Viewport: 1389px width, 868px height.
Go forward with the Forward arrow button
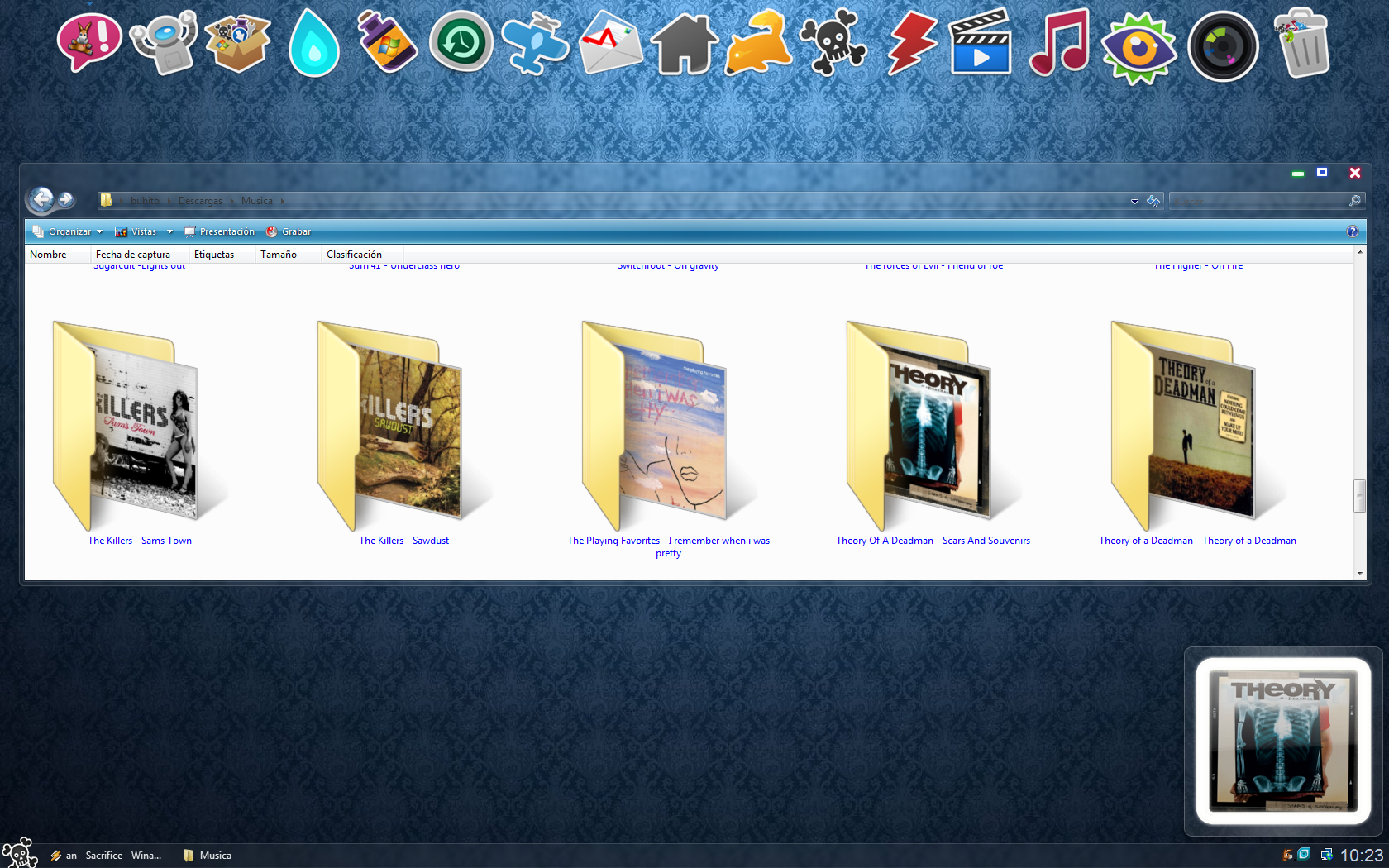coord(66,200)
